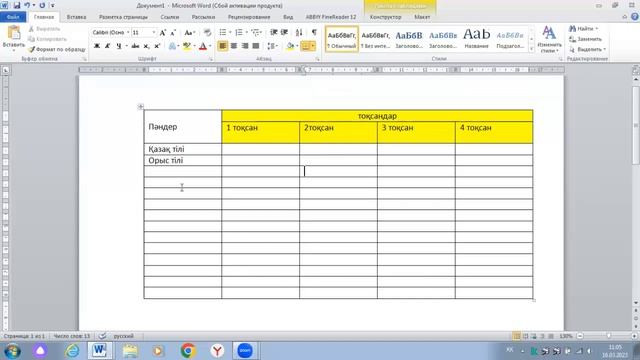
Task: Click the Decrease Indent icon
Action: pos(274,32)
